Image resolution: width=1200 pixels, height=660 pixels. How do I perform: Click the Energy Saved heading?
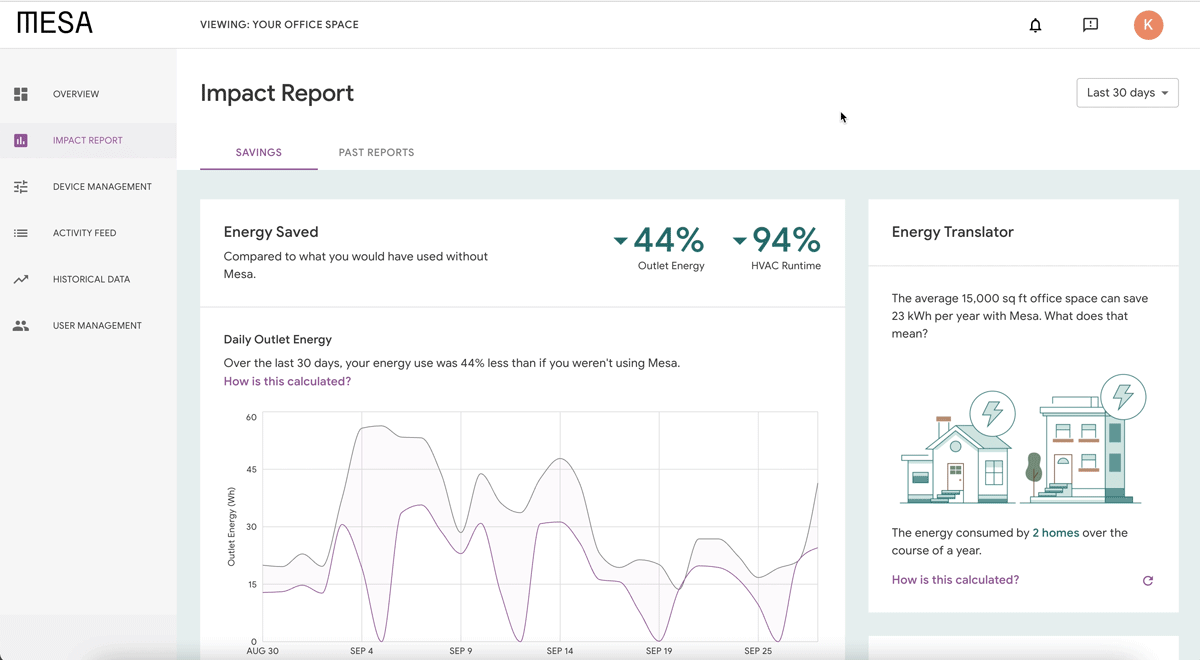(271, 232)
